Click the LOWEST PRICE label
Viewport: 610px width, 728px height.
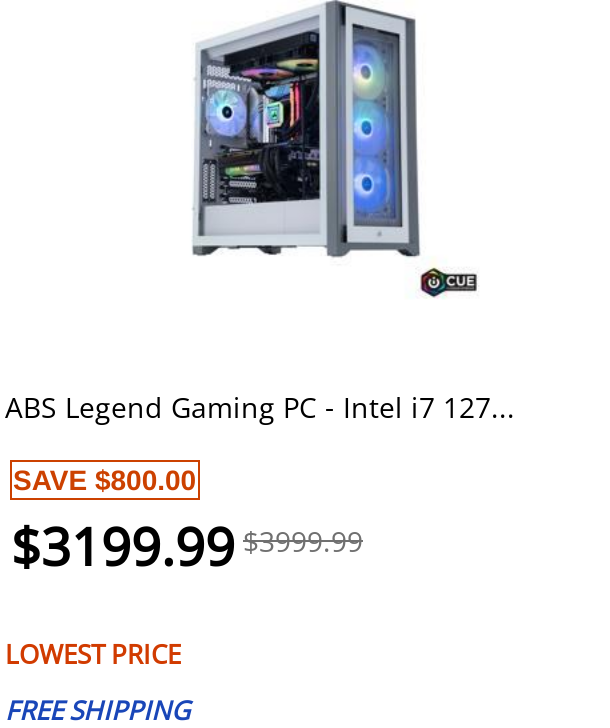point(94,655)
